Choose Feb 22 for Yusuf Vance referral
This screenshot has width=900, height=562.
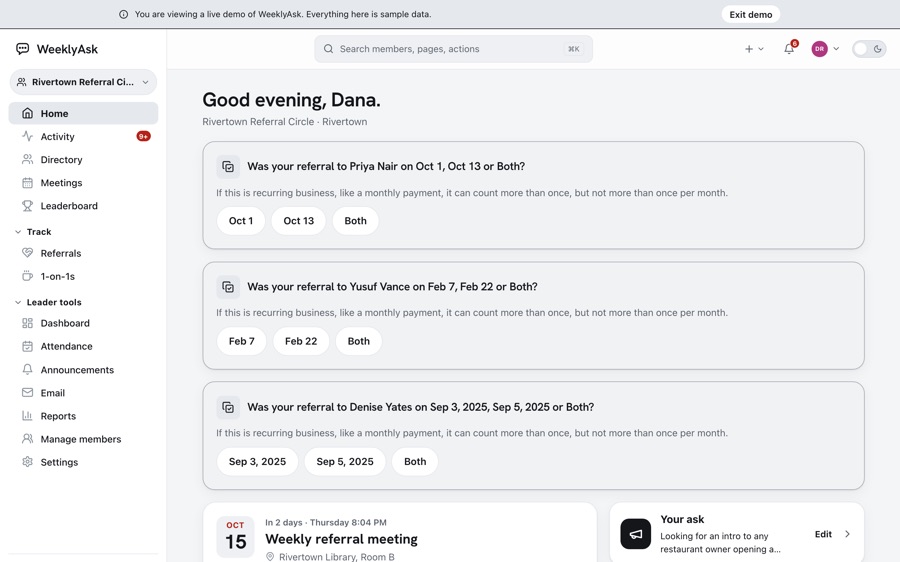click(x=301, y=341)
